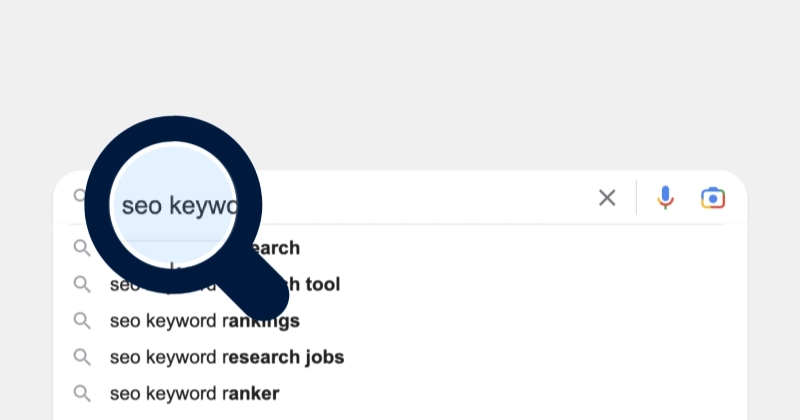Click the small search icon in the search bar
Screen dimensions: 800x420
pos(80,195)
